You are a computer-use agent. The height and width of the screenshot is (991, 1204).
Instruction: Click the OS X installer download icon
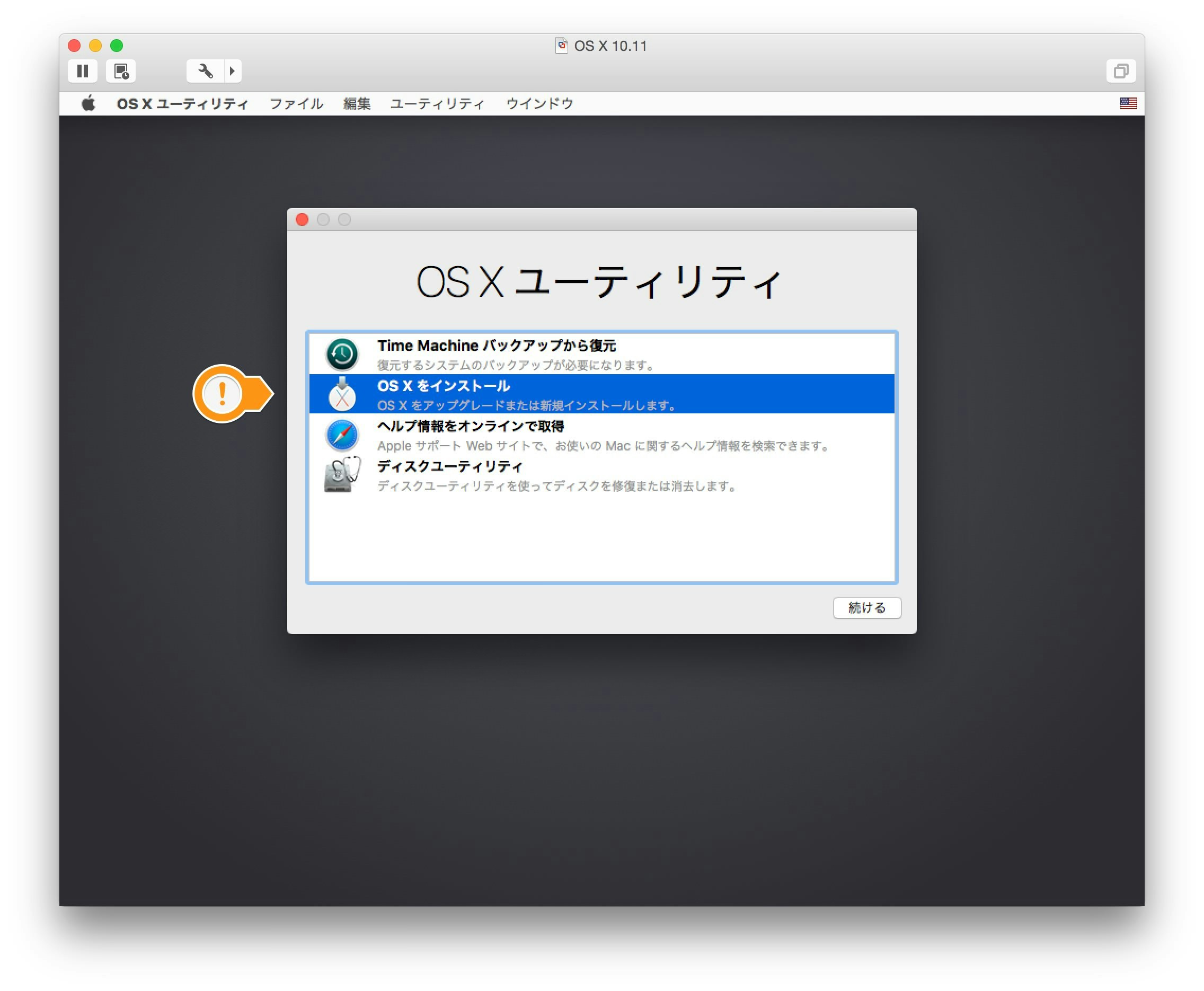click(x=341, y=395)
